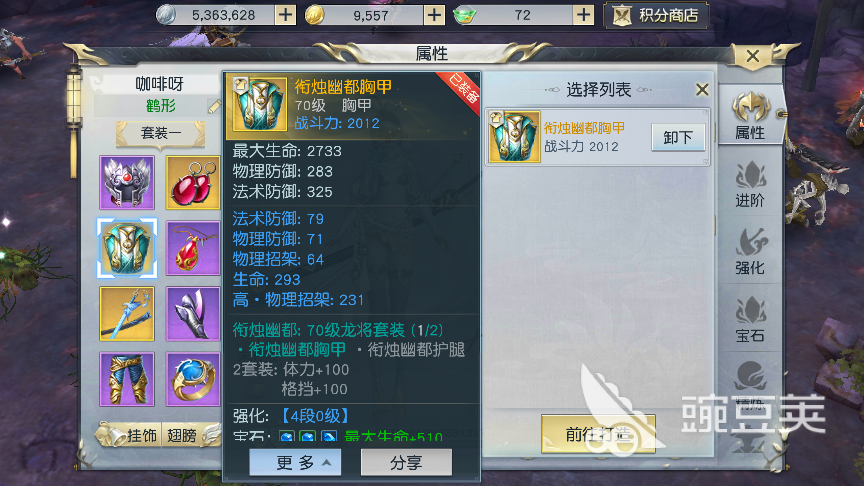The width and height of the screenshot is (864, 486).
Task: Add silver coins with plus button
Action: click(x=285, y=15)
